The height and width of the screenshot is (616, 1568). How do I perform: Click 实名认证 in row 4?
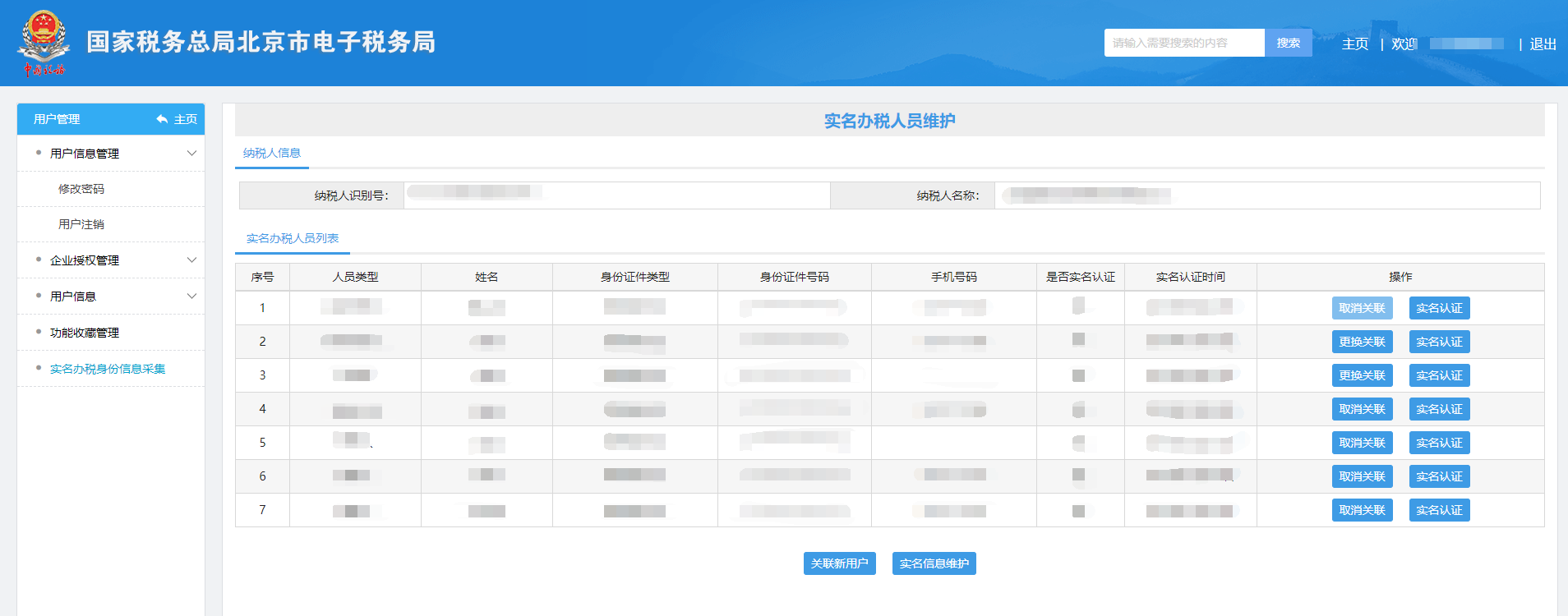point(1440,409)
